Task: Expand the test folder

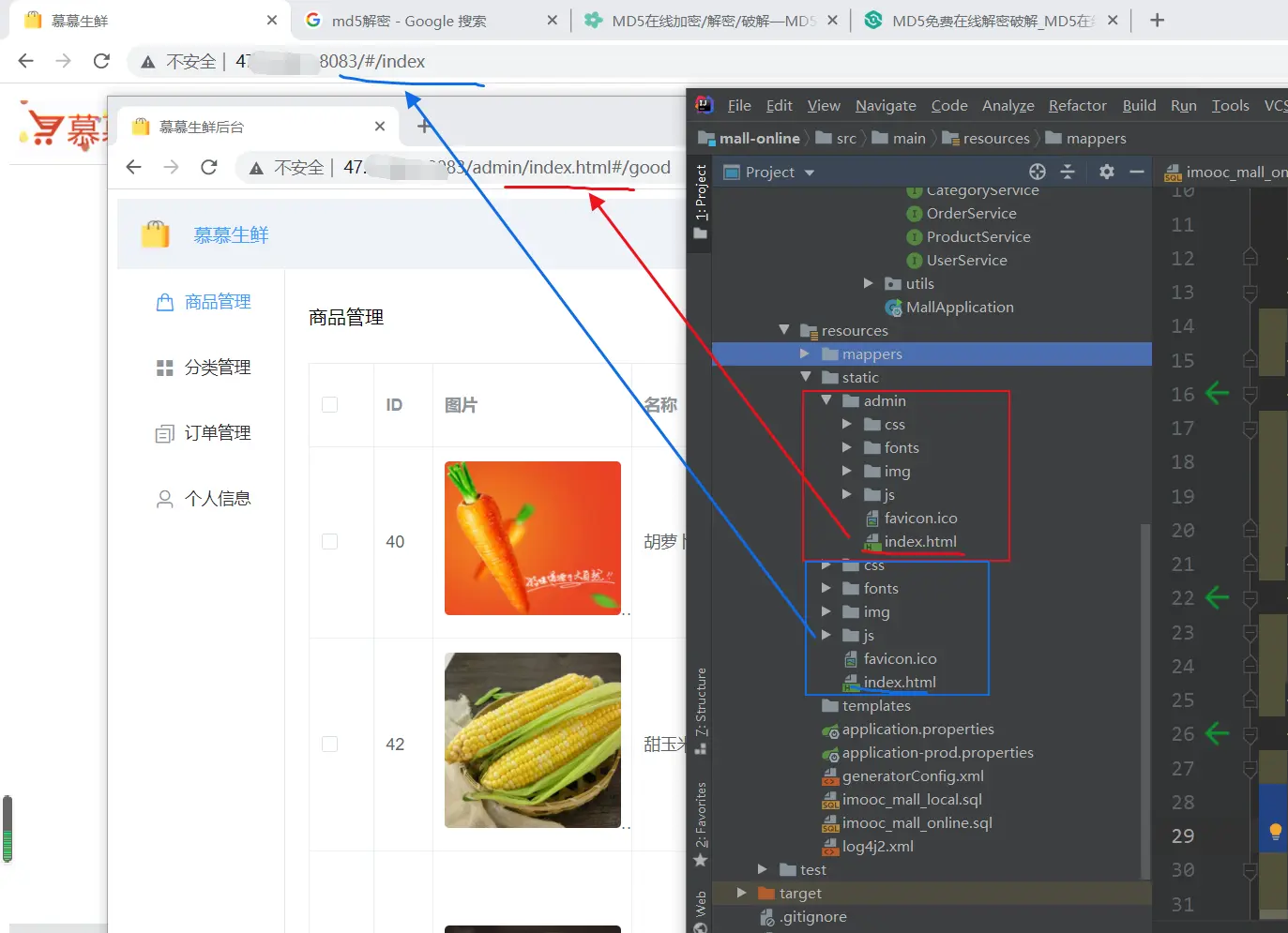Action: 763,869
